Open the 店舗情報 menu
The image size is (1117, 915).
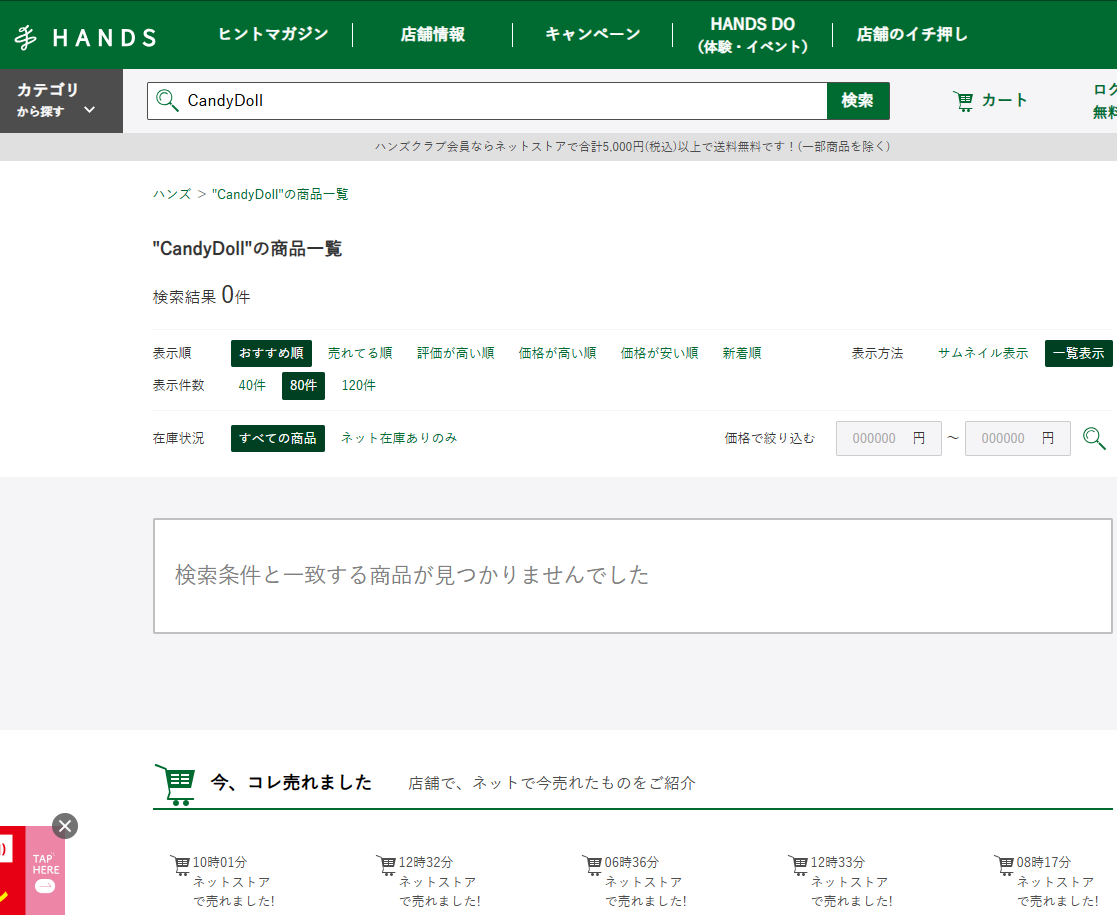[x=432, y=34]
